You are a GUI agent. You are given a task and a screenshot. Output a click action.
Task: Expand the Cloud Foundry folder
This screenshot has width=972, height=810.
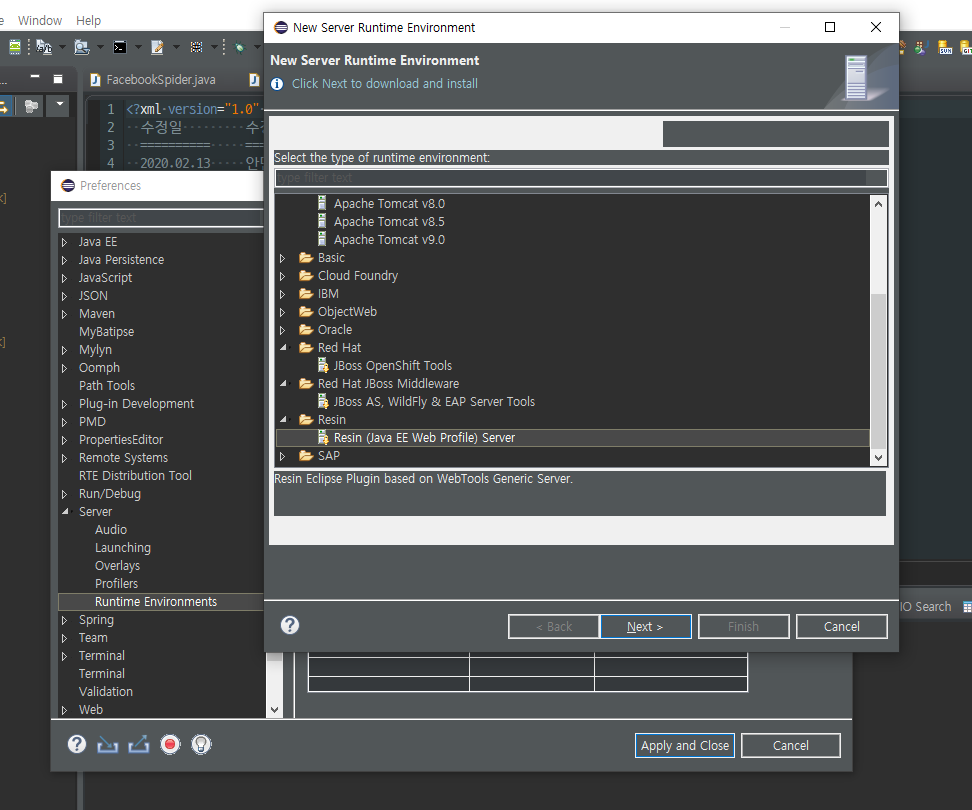tap(283, 276)
